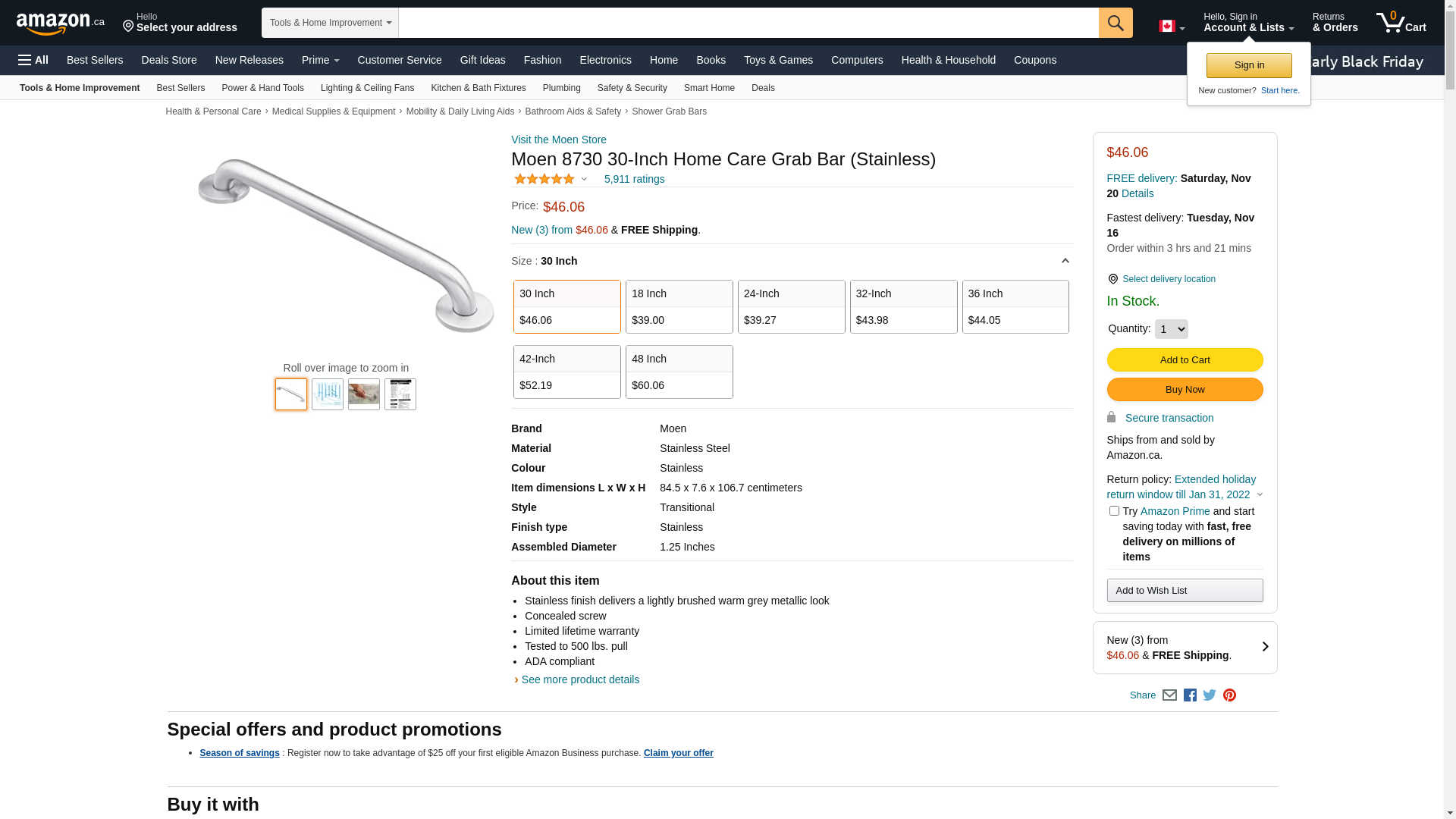Open the cart icon
Viewport: 1456px width, 819px height.
1401,23
